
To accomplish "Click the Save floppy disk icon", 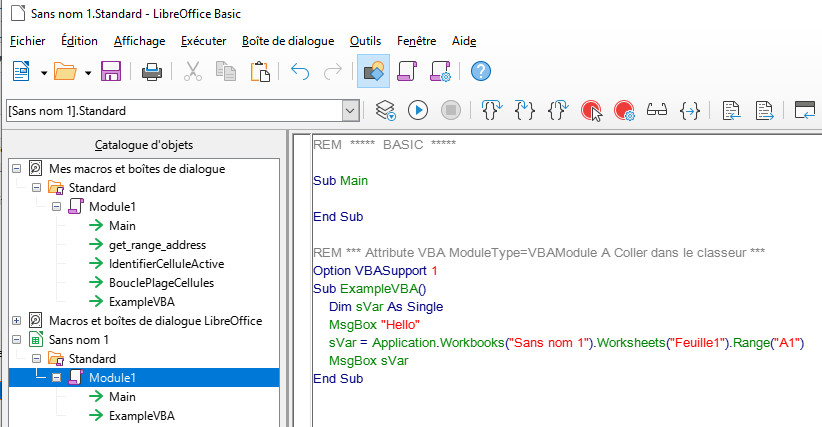I will [111, 71].
